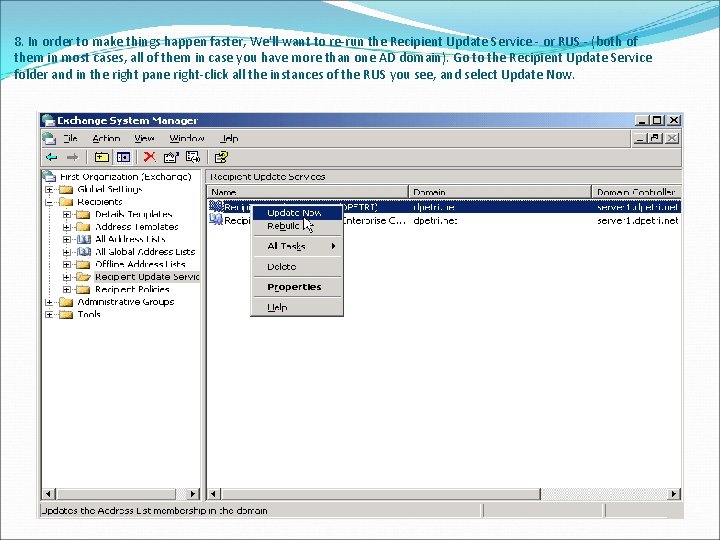Screen dimensions: 720x540
Task: Open the Action menu
Action: 106,138
